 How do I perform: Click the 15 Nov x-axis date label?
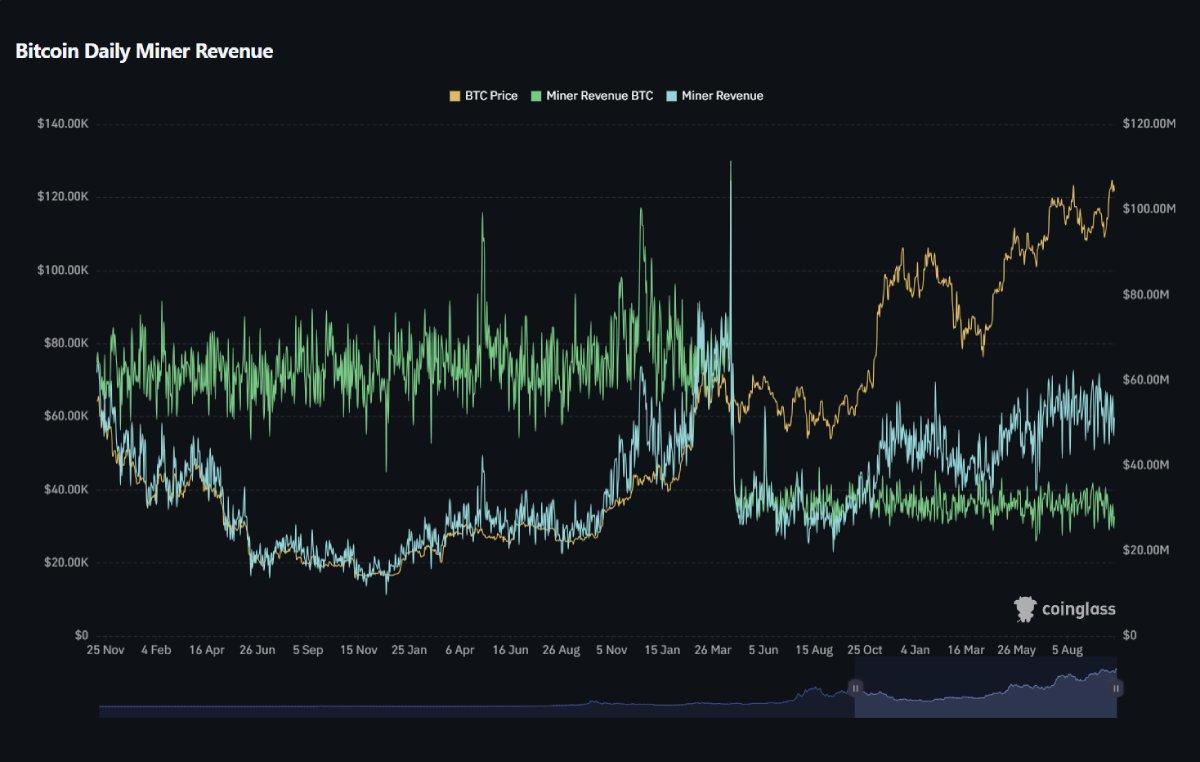coord(358,650)
